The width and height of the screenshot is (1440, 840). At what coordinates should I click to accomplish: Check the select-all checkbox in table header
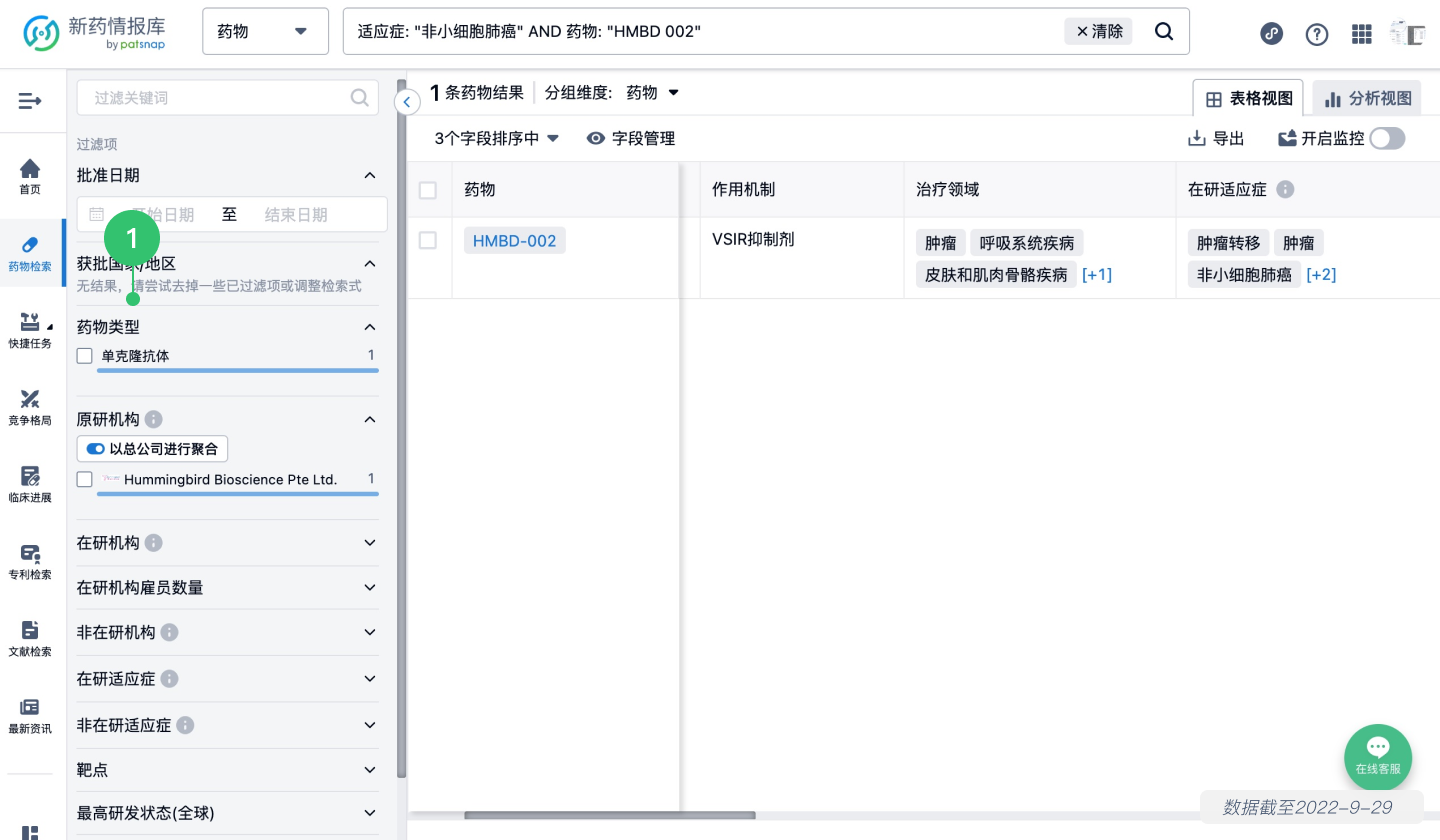point(428,190)
